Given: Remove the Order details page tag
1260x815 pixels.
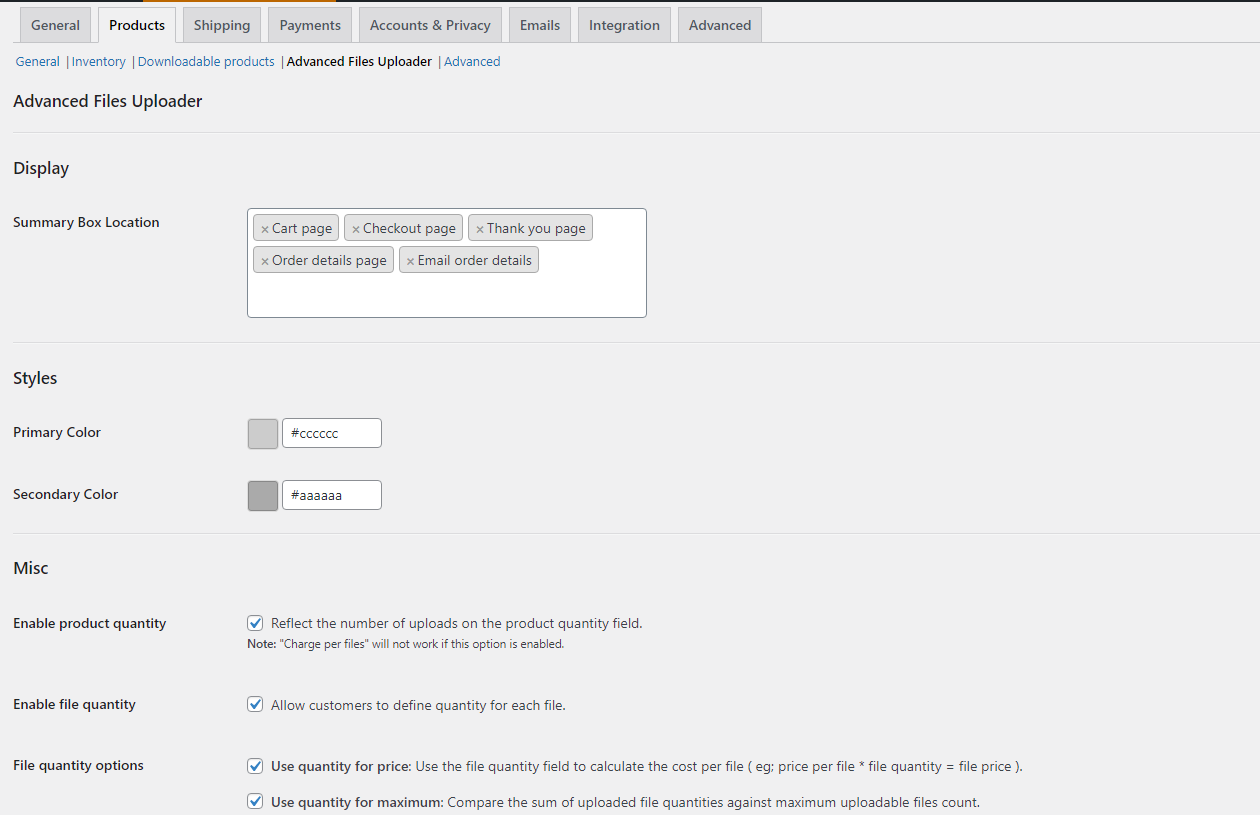Looking at the screenshot, I should click(264, 261).
